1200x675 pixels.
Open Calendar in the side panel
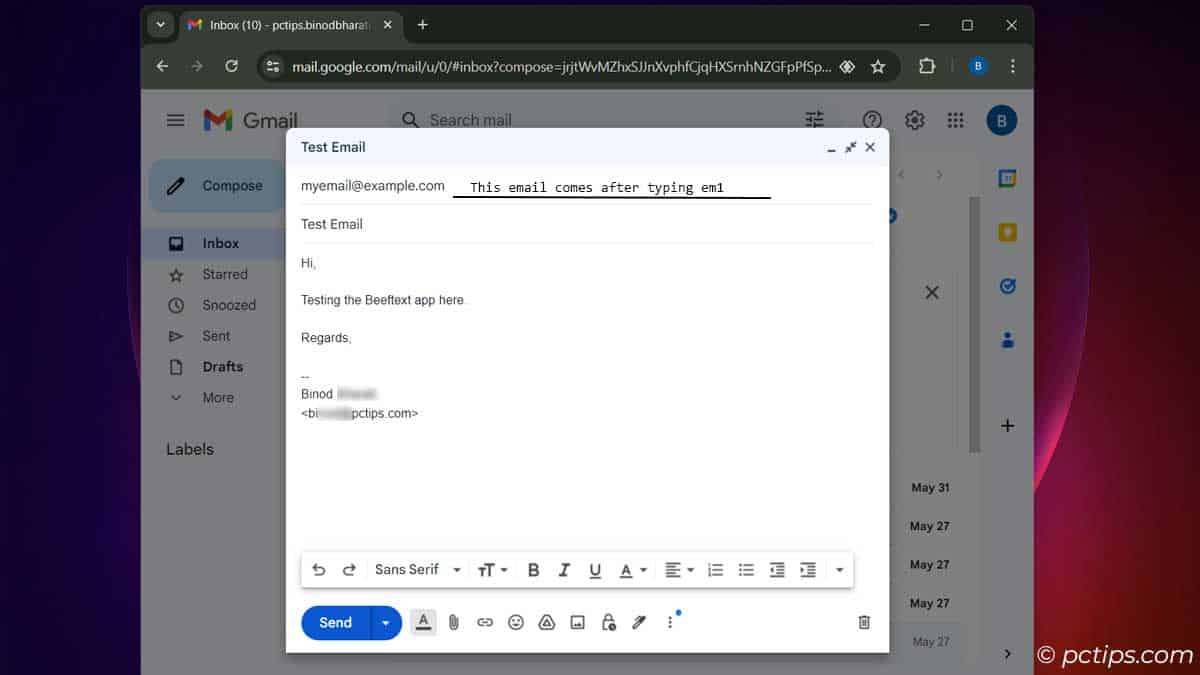point(1007,175)
